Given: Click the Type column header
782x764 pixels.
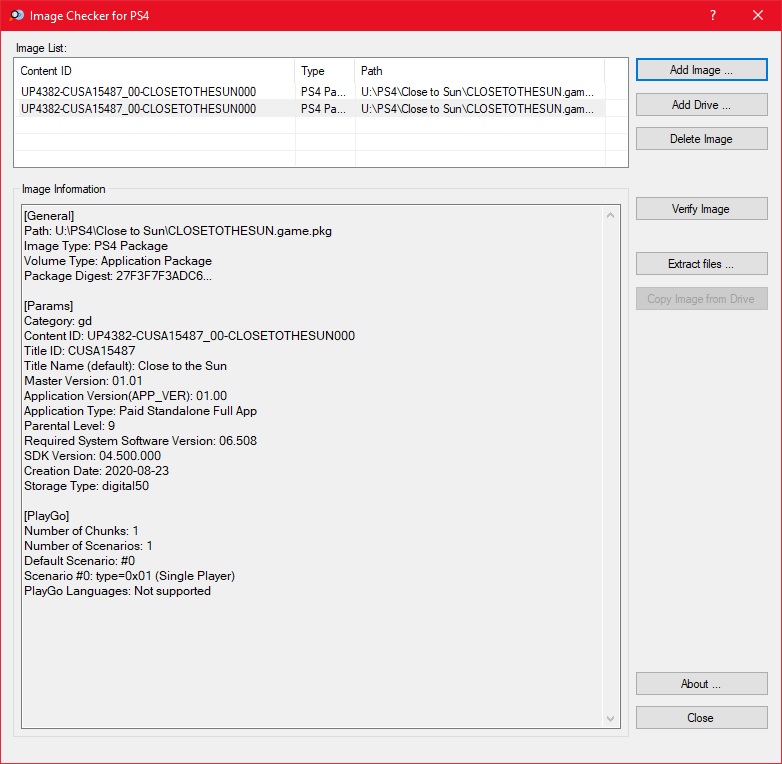Looking at the screenshot, I should [x=325, y=71].
